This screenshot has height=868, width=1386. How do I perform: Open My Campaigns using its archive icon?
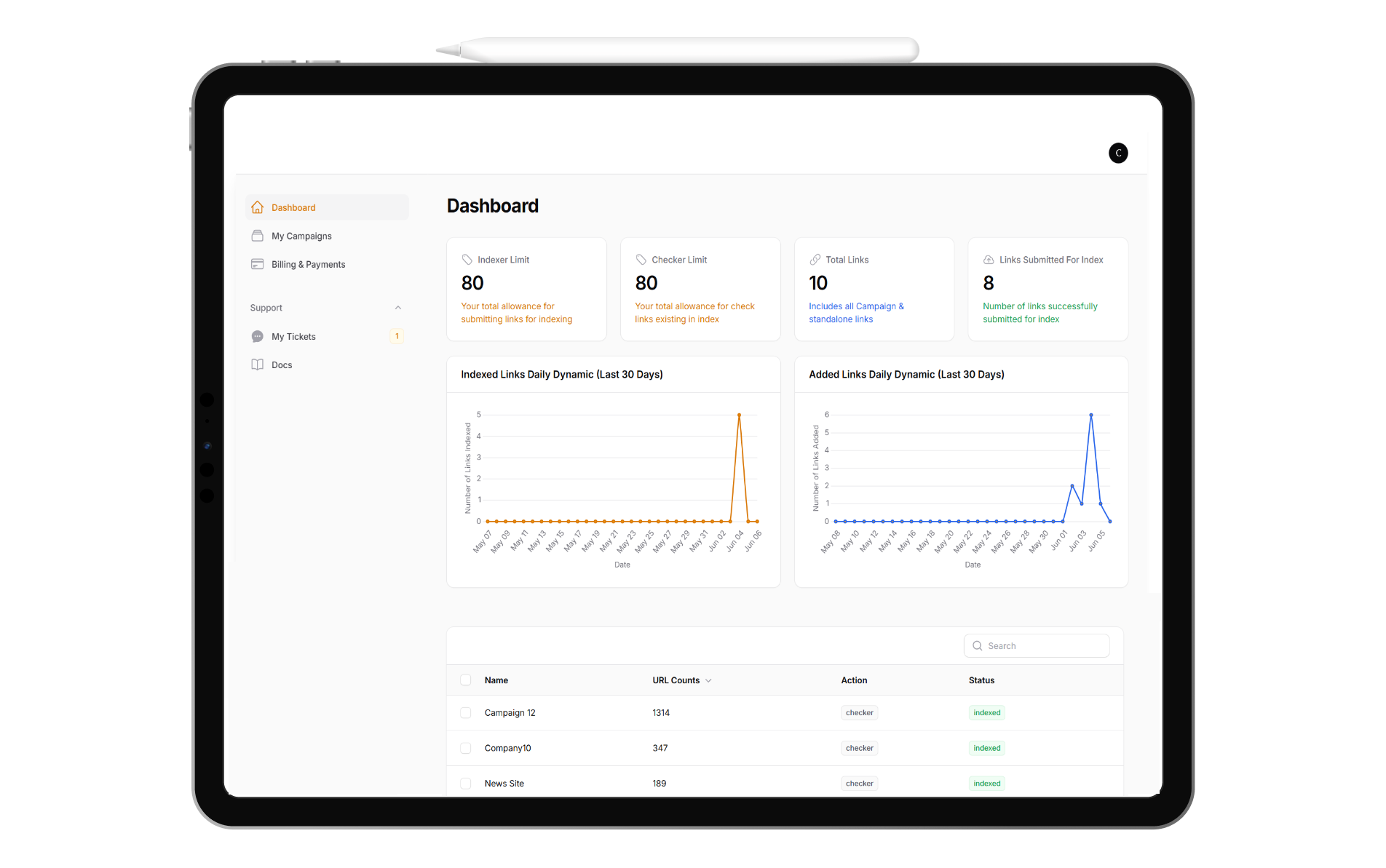[258, 235]
